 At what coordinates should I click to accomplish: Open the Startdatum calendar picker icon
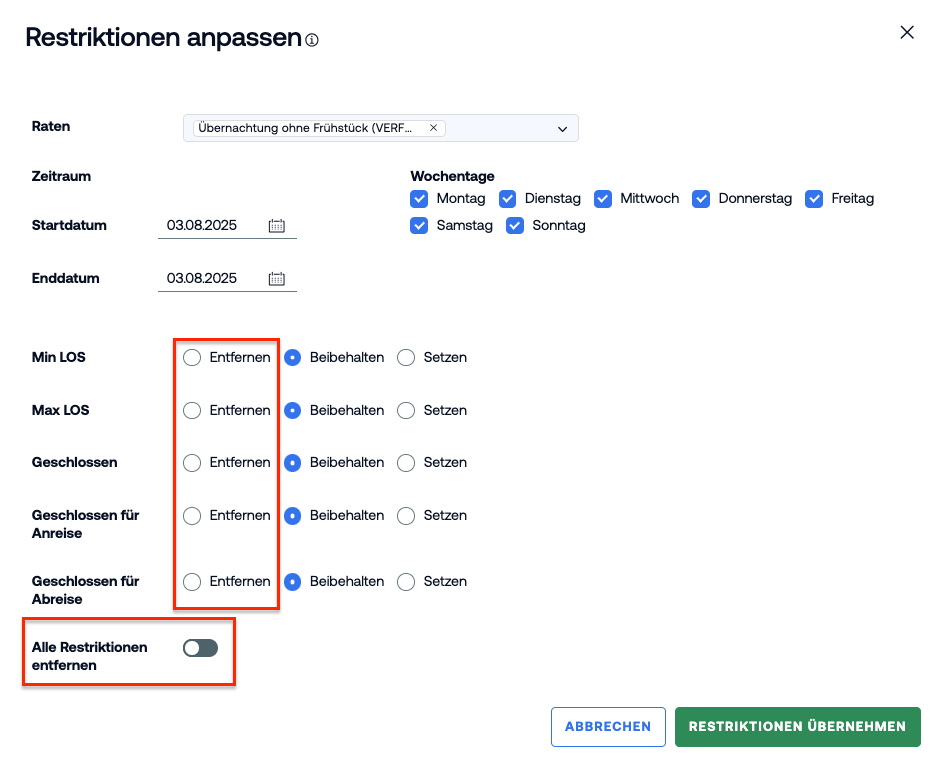pos(276,226)
